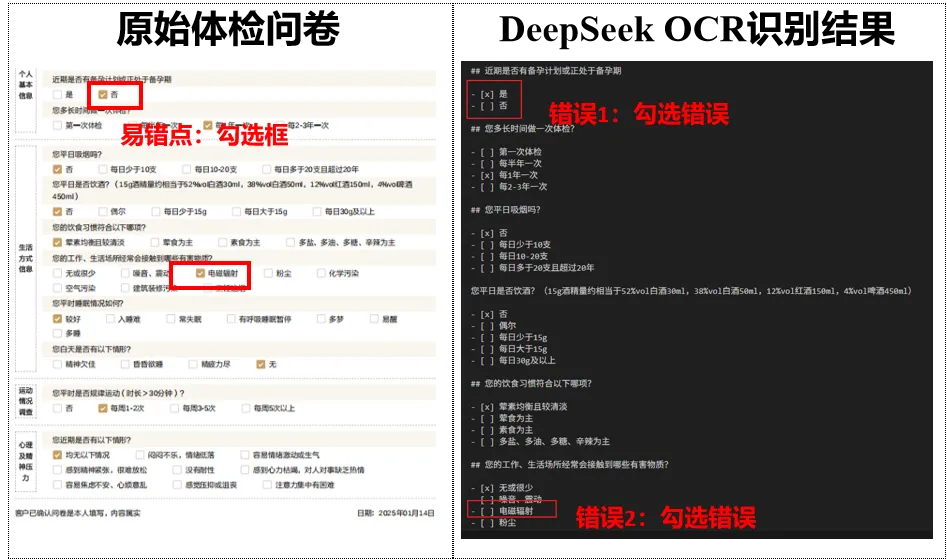Screen dimensions: 947x559
Task: Select 入睡难 sleep option
Action: [108, 319]
